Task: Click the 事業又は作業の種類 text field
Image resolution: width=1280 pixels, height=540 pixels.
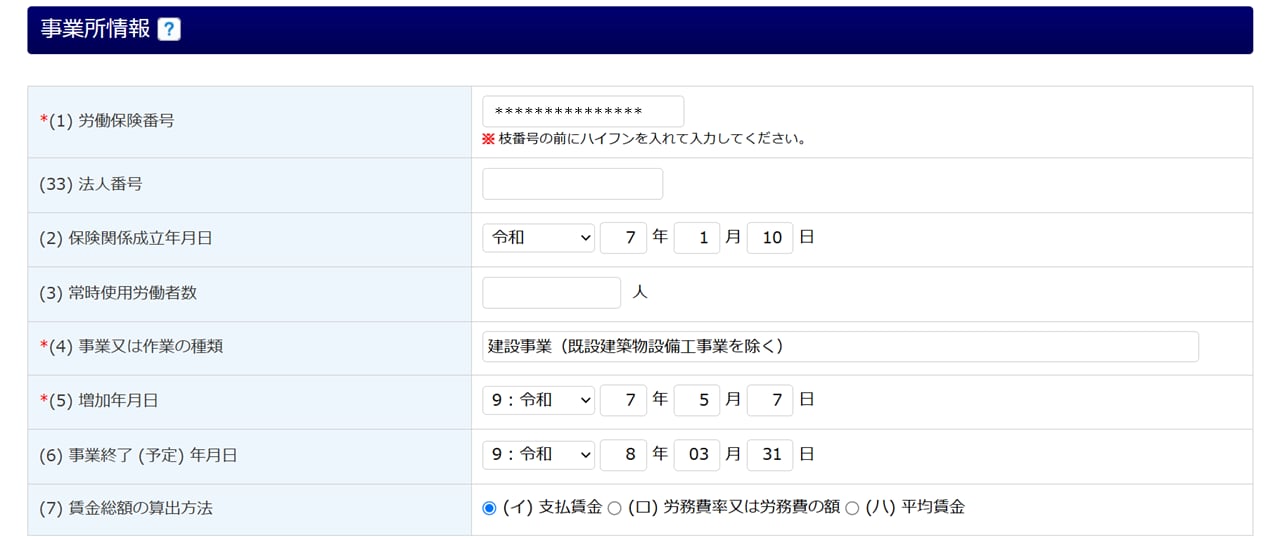Action: [840, 346]
